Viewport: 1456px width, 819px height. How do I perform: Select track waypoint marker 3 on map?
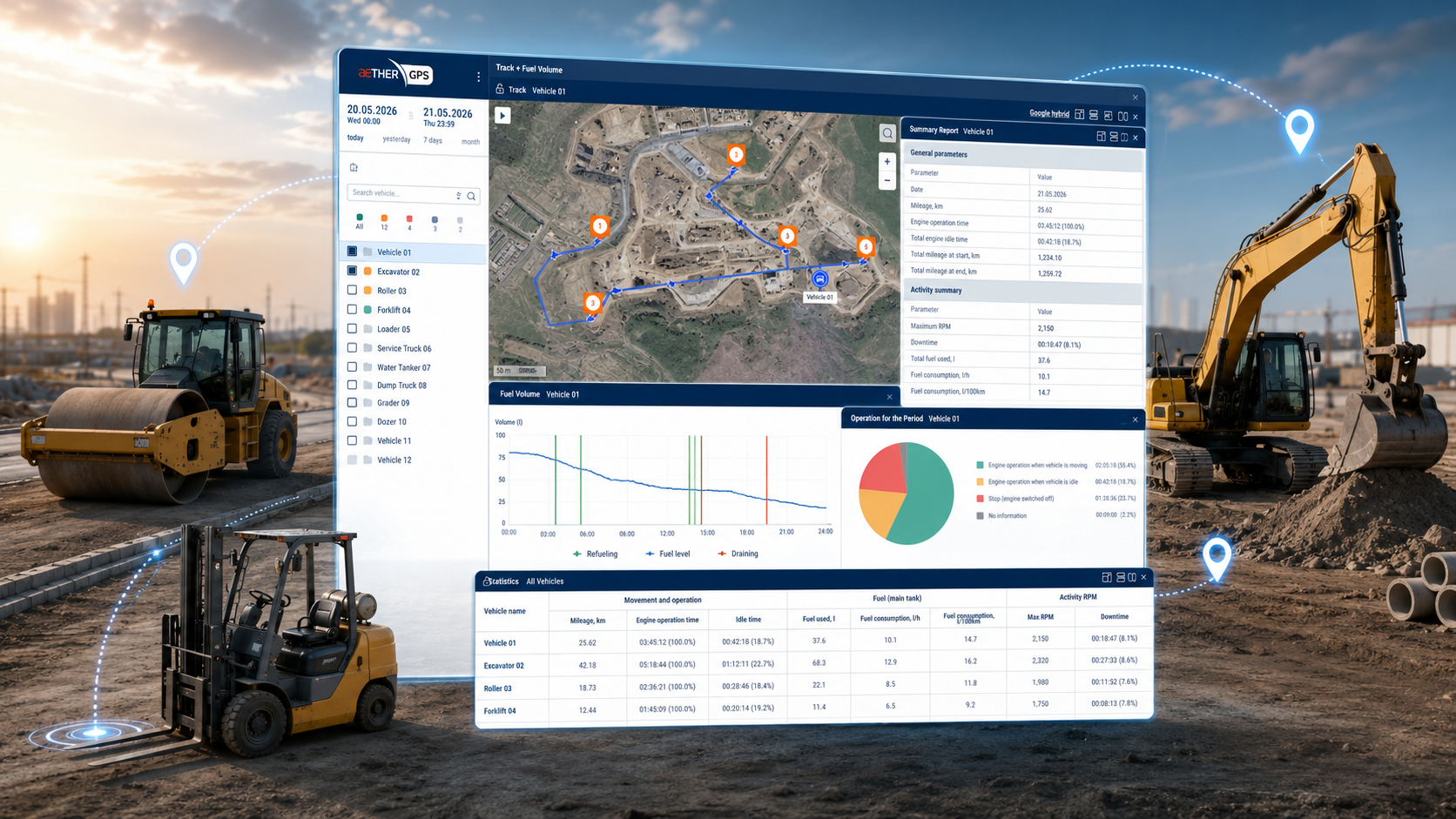pyautogui.click(x=592, y=303)
